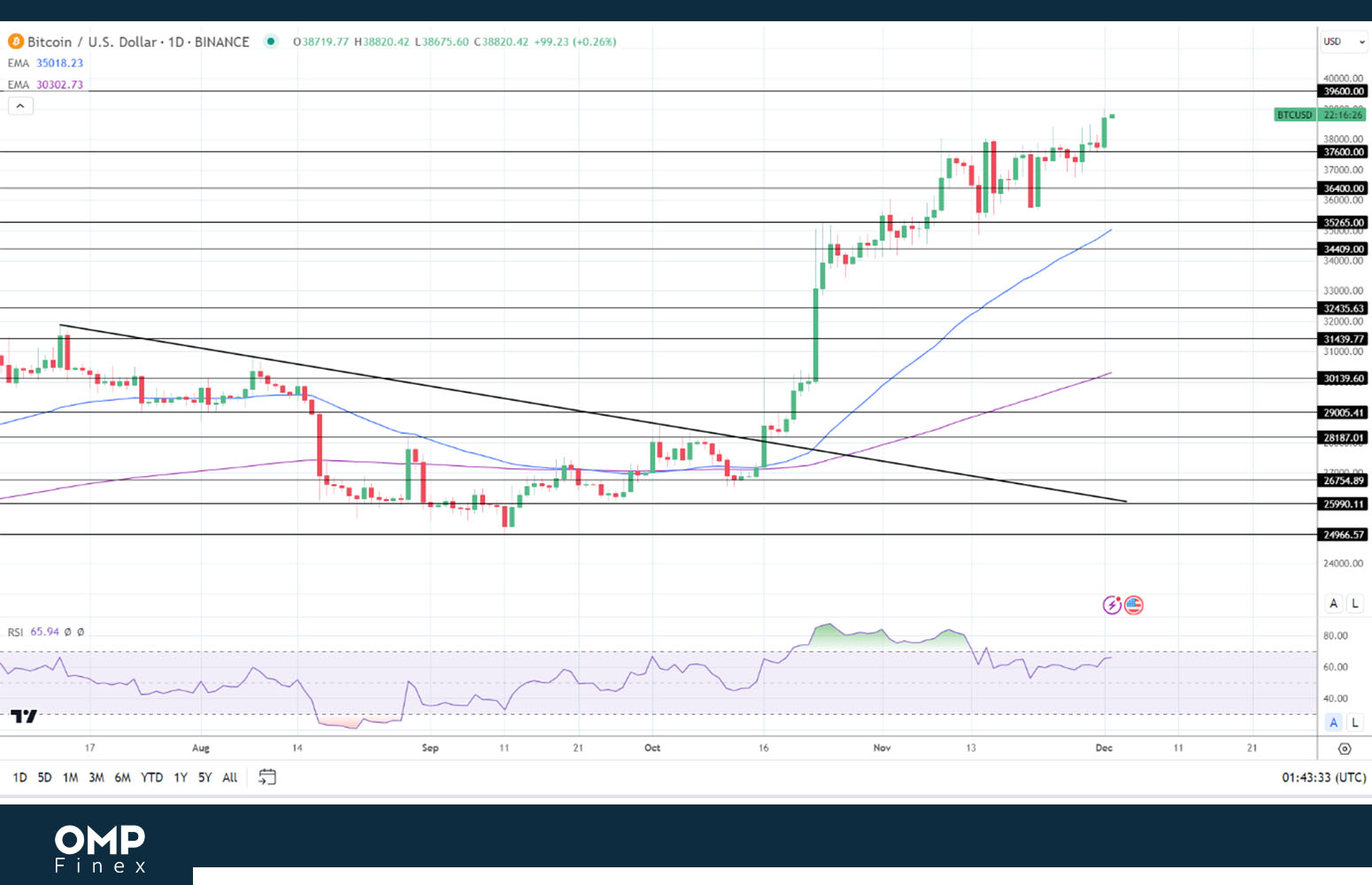The width and height of the screenshot is (1372, 885).
Task: Toggle auto scale A on RSI pane
Action: coord(1333,722)
